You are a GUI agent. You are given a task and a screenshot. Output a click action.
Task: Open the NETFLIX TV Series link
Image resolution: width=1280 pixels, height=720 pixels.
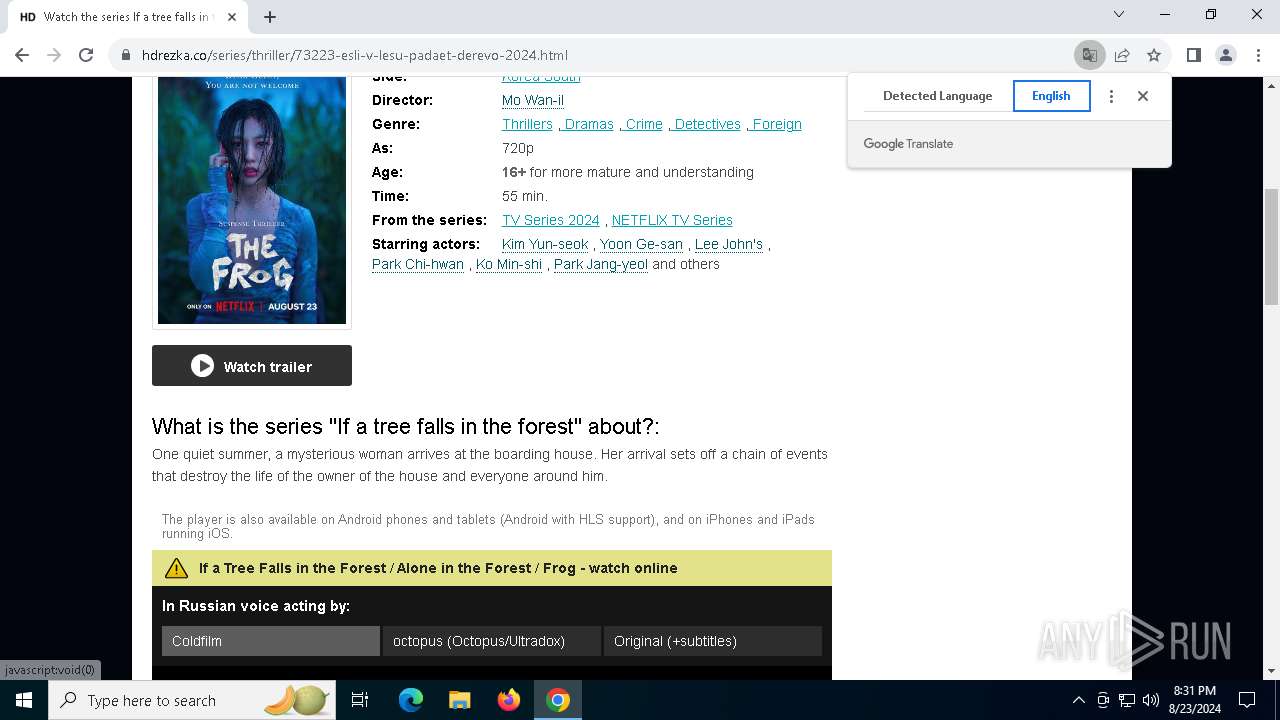(672, 220)
